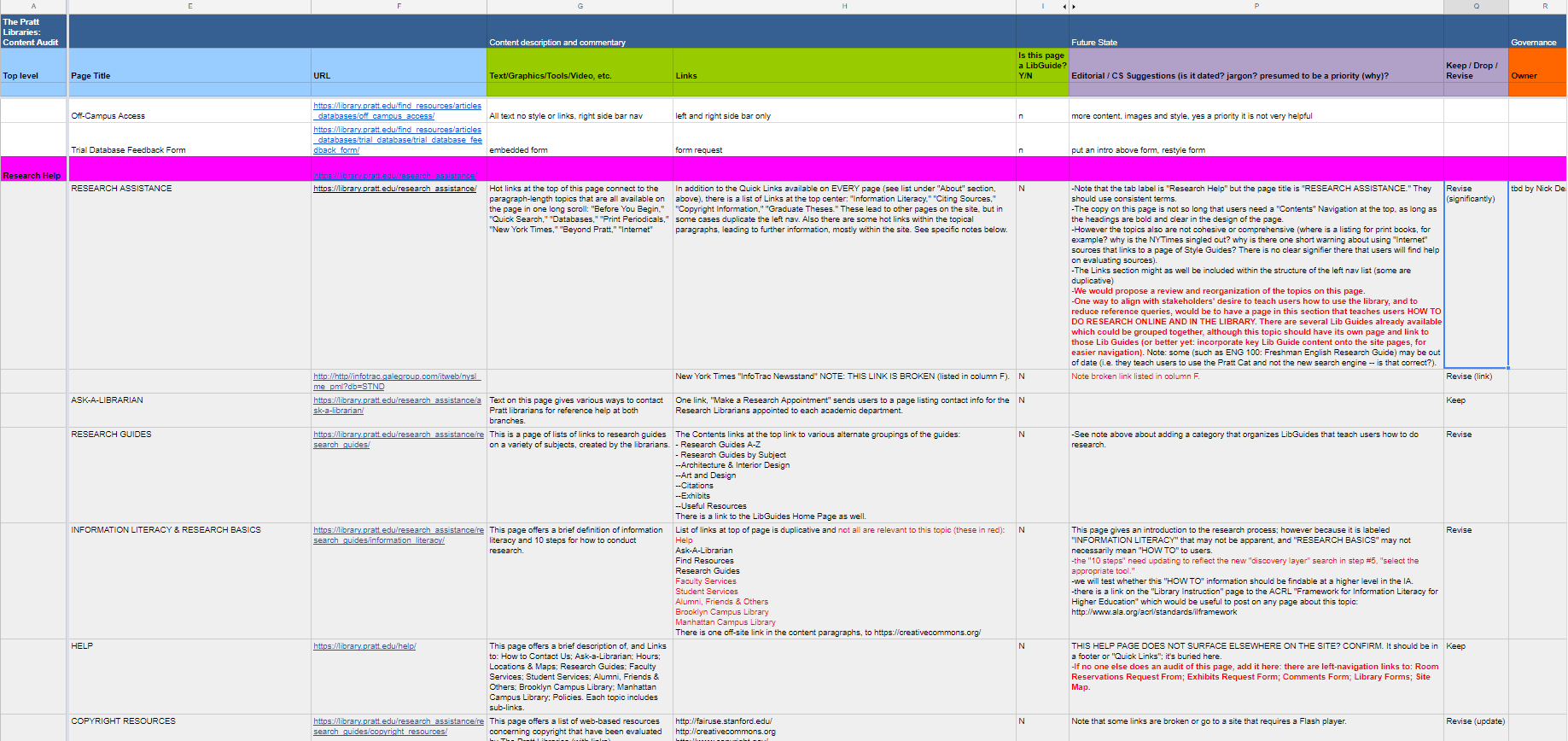Select the 'Top level' header cell
The image size is (1568, 741).
[33, 66]
